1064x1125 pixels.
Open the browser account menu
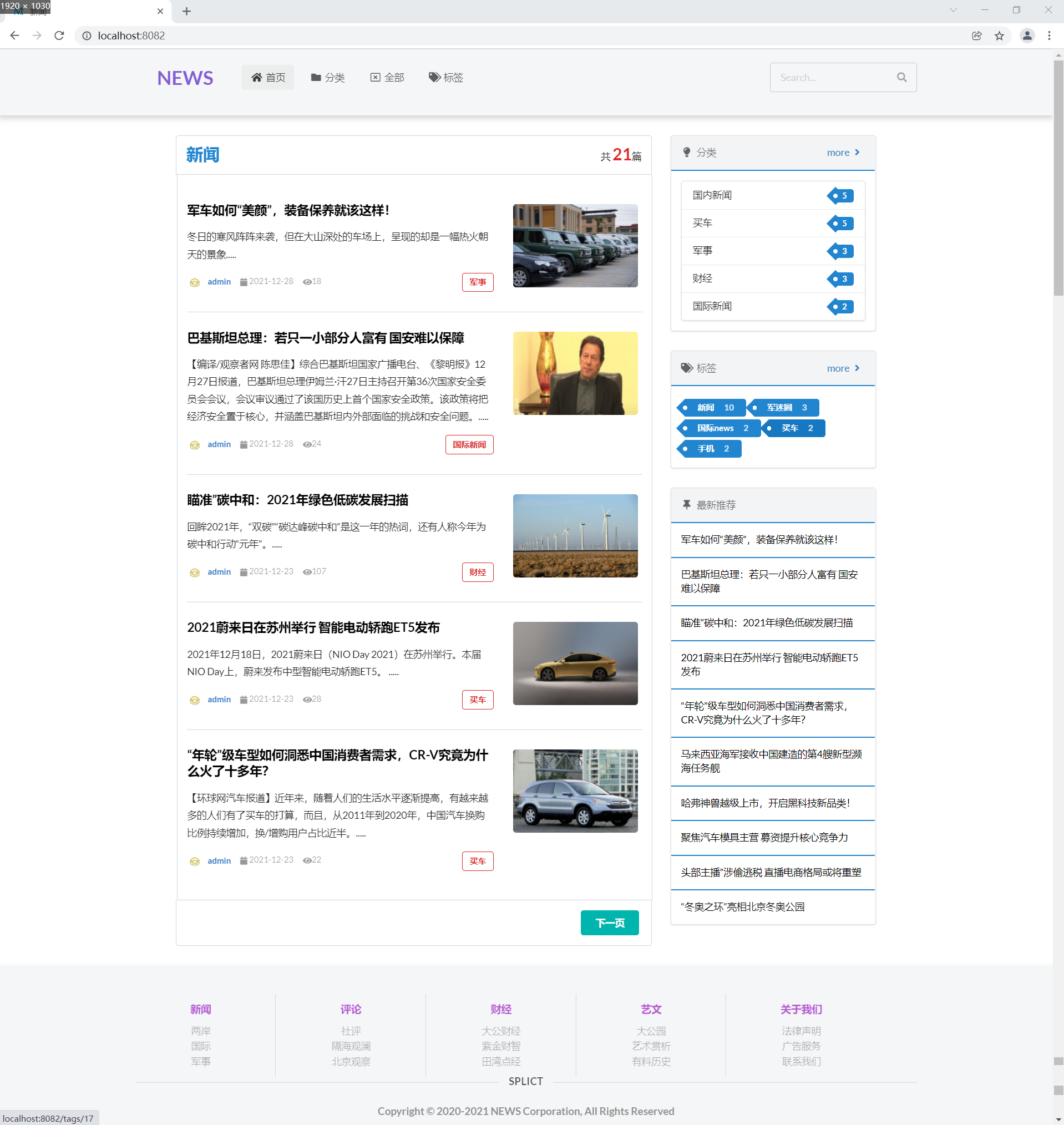coord(1027,35)
